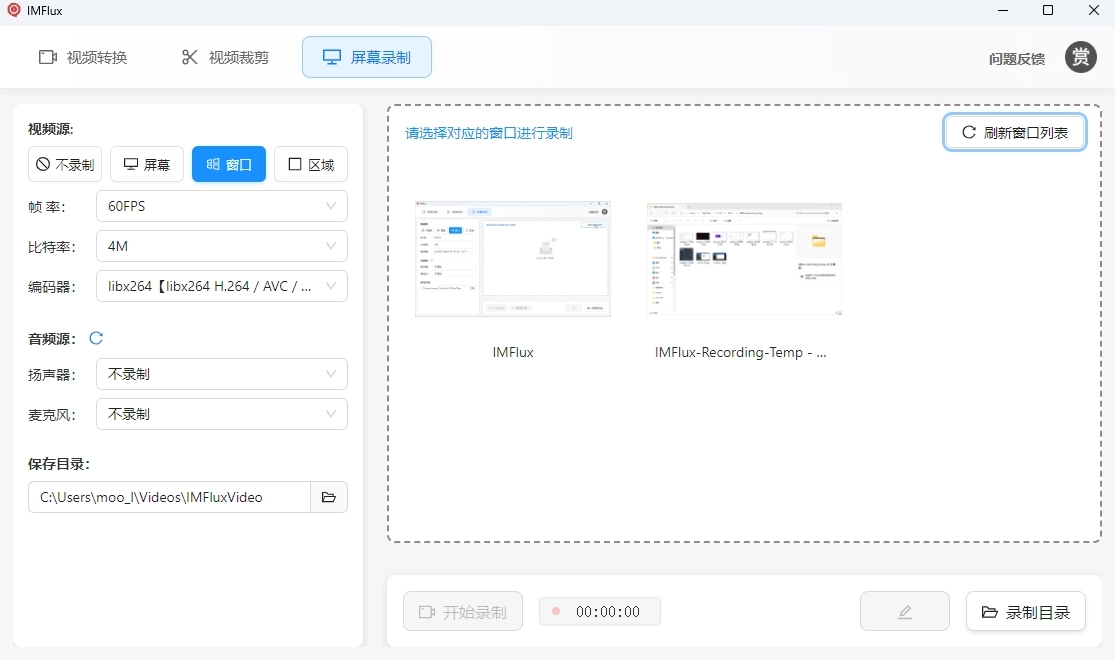Browse for save directory folder icon

point(329,497)
